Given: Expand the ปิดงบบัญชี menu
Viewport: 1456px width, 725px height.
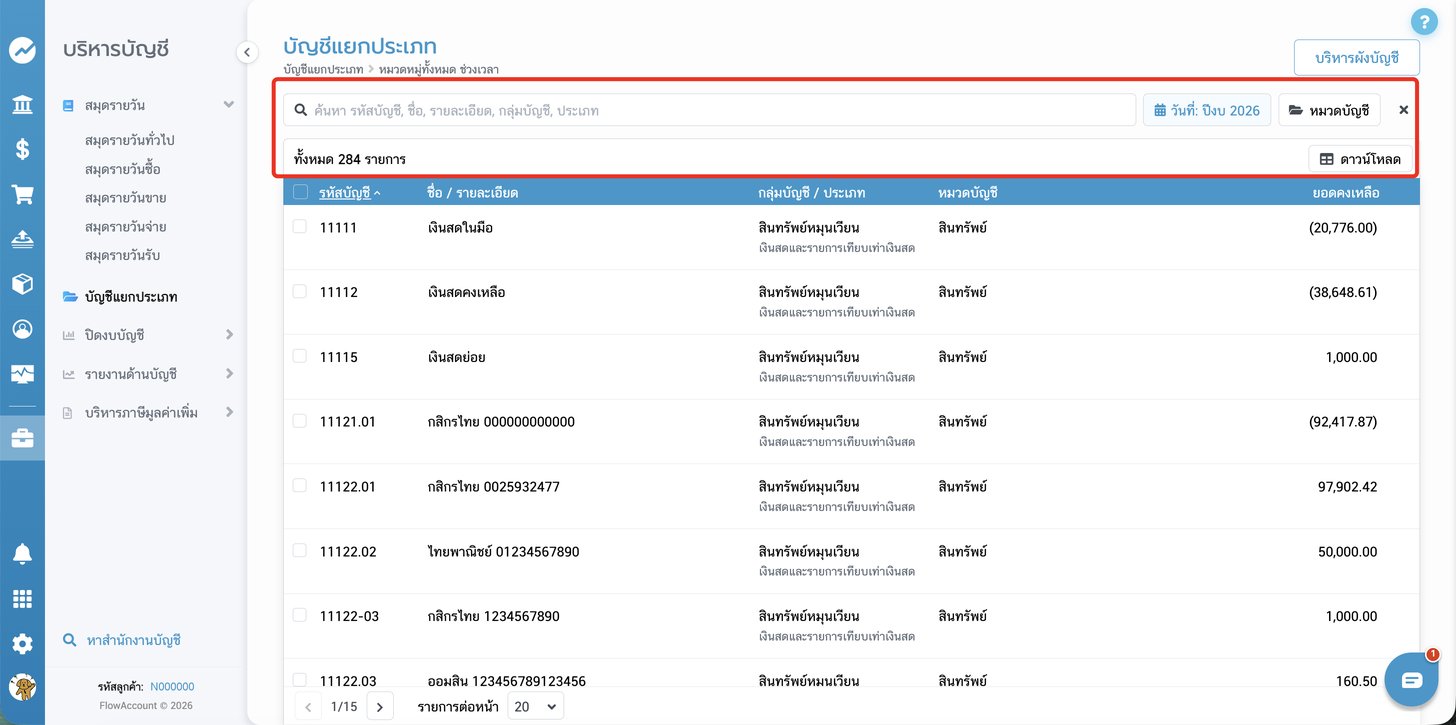Looking at the screenshot, I should [229, 335].
